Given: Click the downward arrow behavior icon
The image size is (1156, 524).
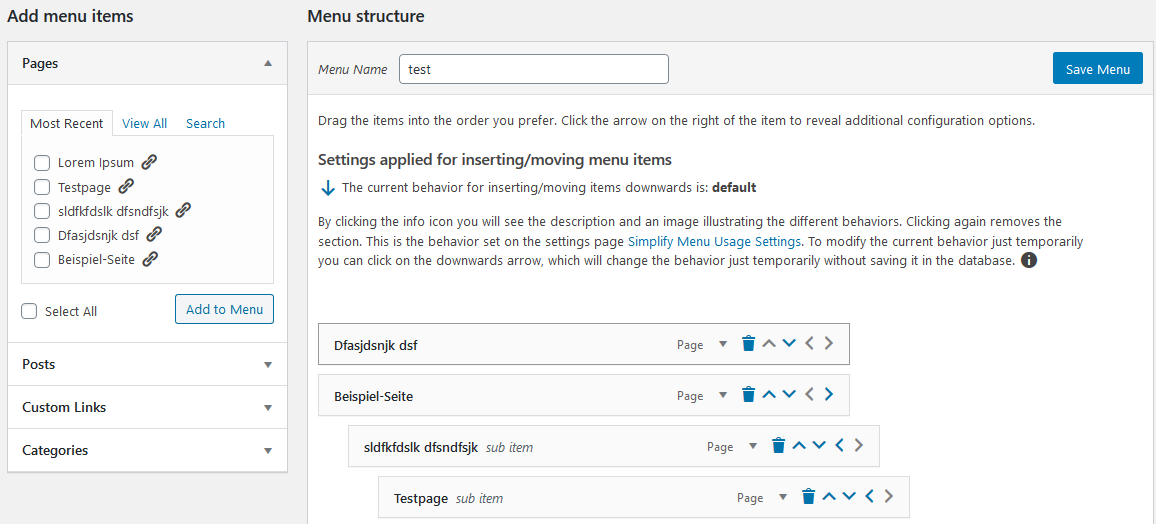Looking at the screenshot, I should pos(327,187).
